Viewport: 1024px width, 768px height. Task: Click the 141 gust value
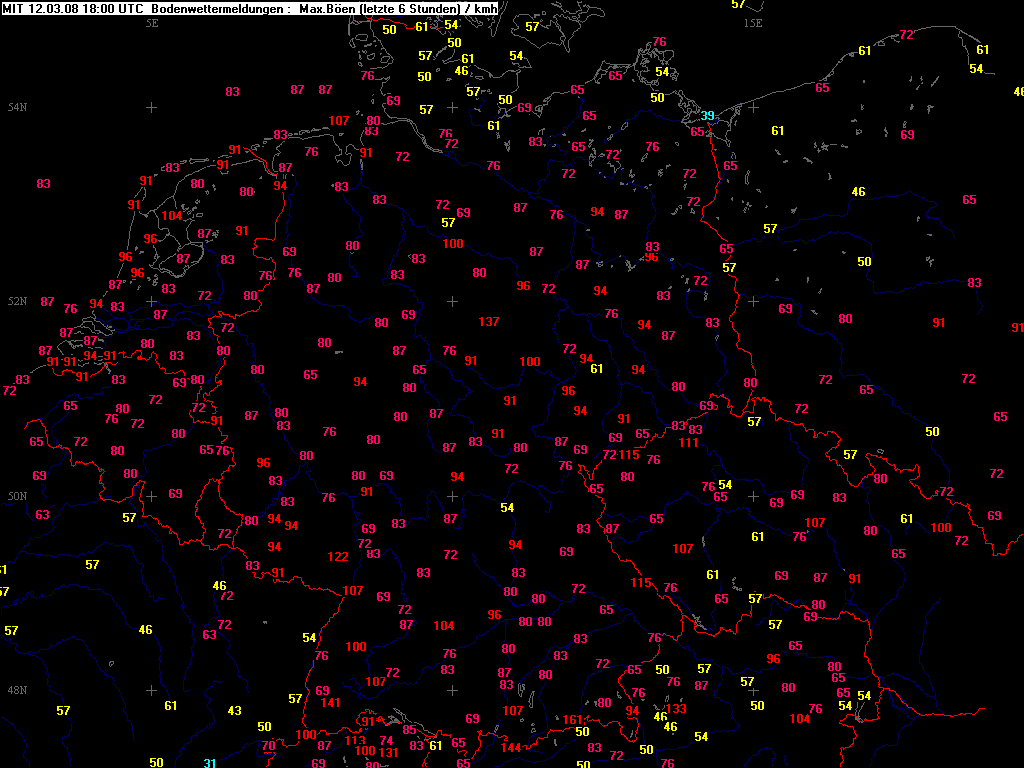pyautogui.click(x=332, y=703)
